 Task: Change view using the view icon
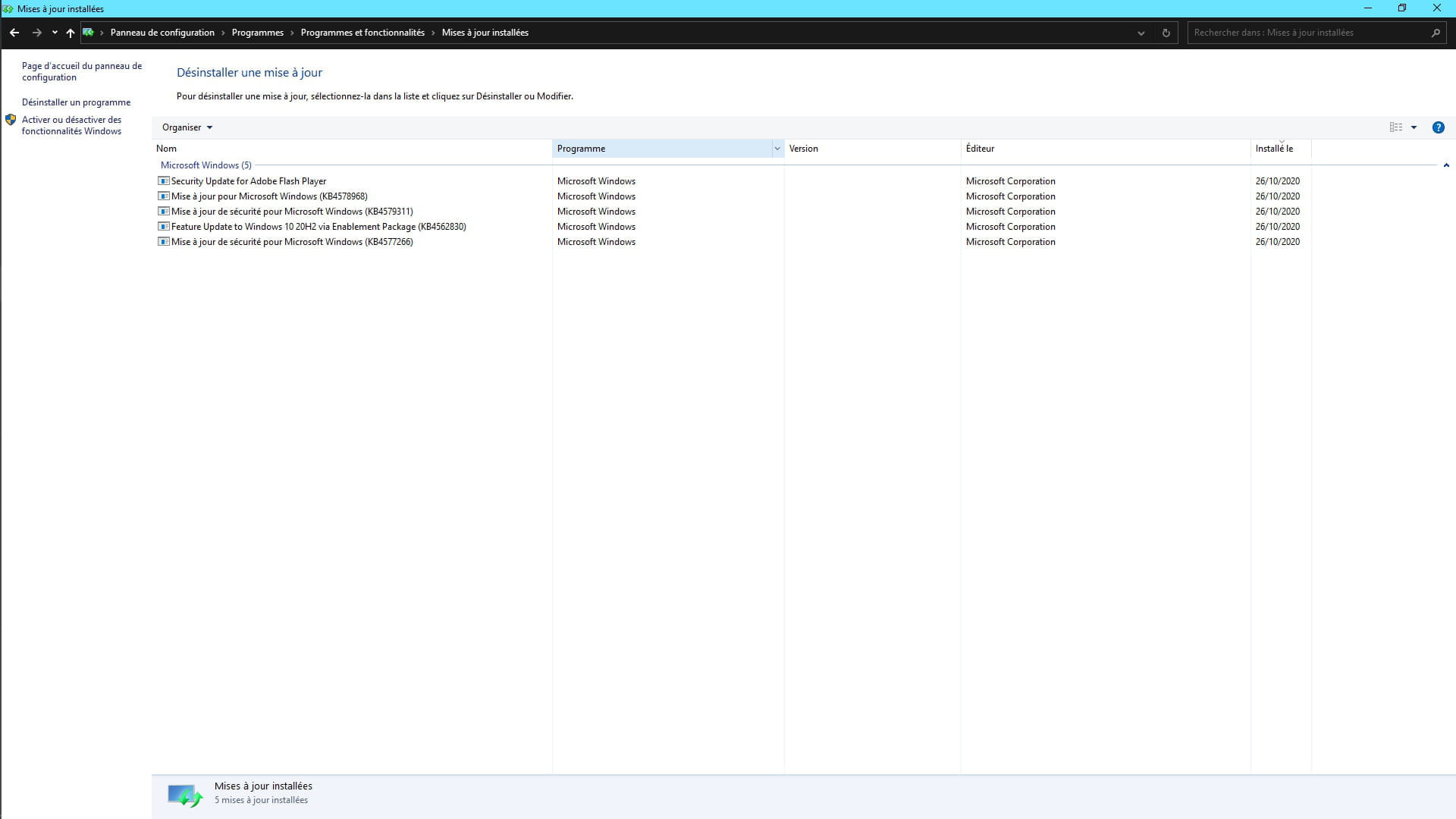point(1395,127)
